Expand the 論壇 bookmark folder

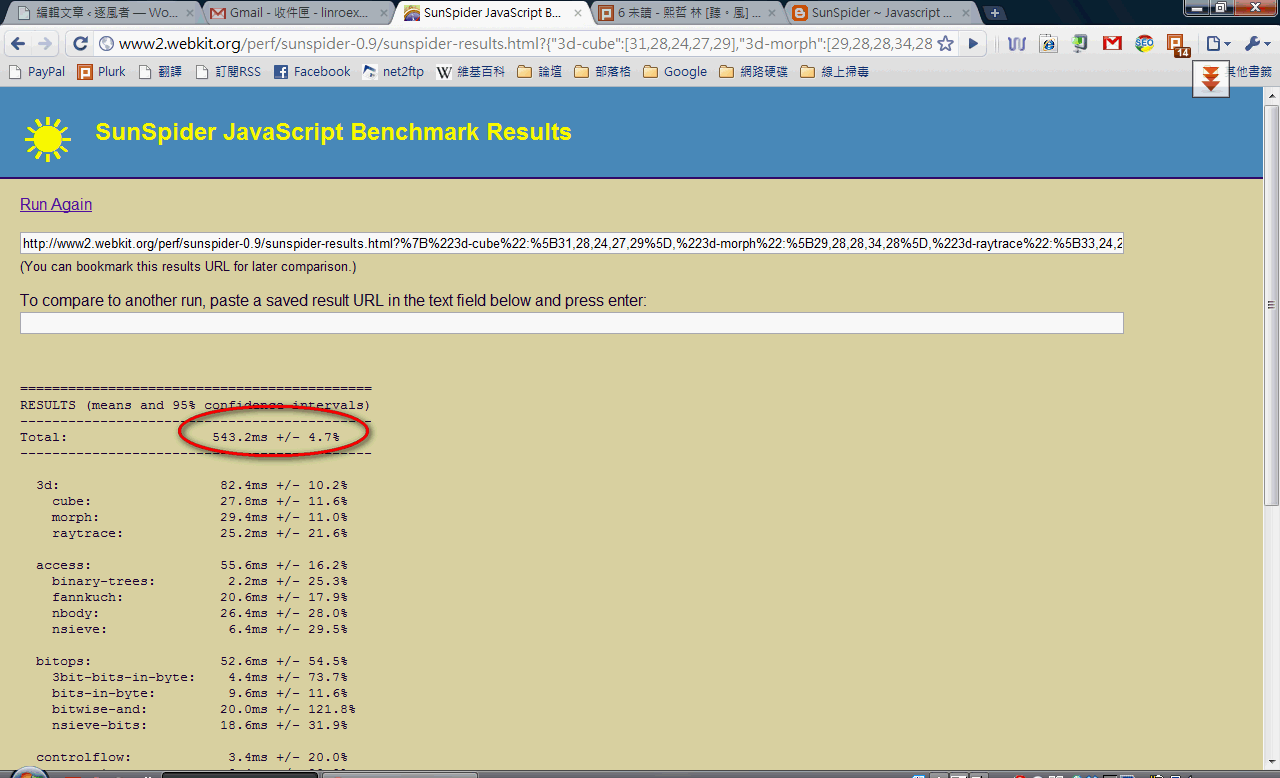(x=540, y=72)
